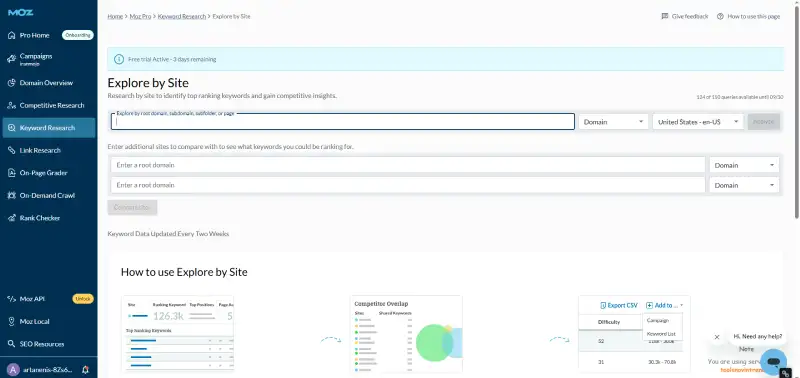Dismiss the 'Need any help?' chat popup
This screenshot has height=378, width=800.
[x=717, y=337]
